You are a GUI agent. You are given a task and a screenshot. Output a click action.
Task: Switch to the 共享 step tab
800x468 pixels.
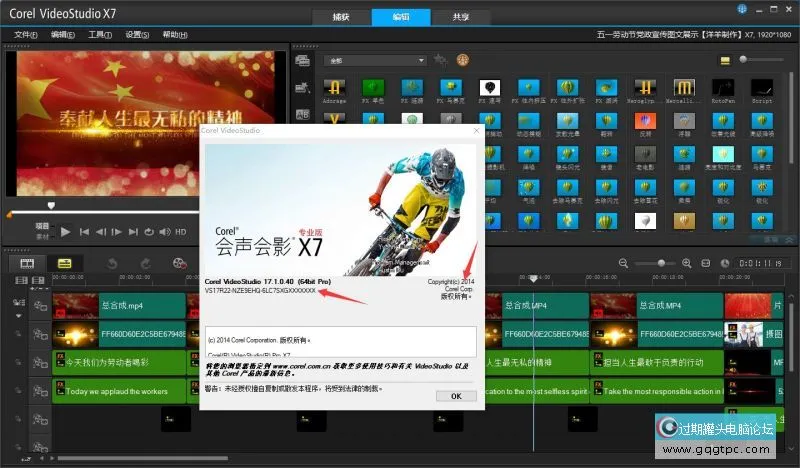point(461,17)
